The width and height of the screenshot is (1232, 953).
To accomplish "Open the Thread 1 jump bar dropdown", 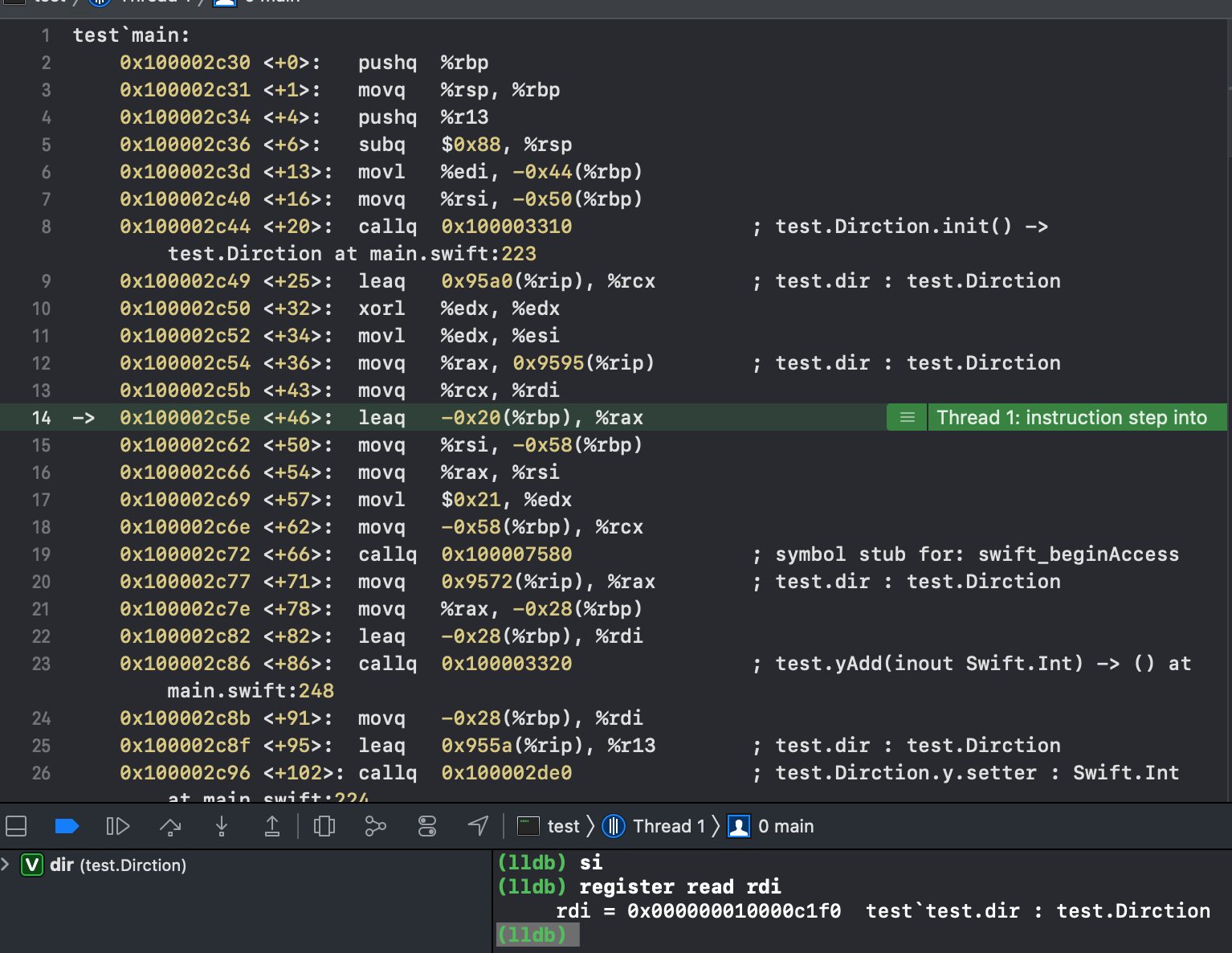I will click(669, 826).
